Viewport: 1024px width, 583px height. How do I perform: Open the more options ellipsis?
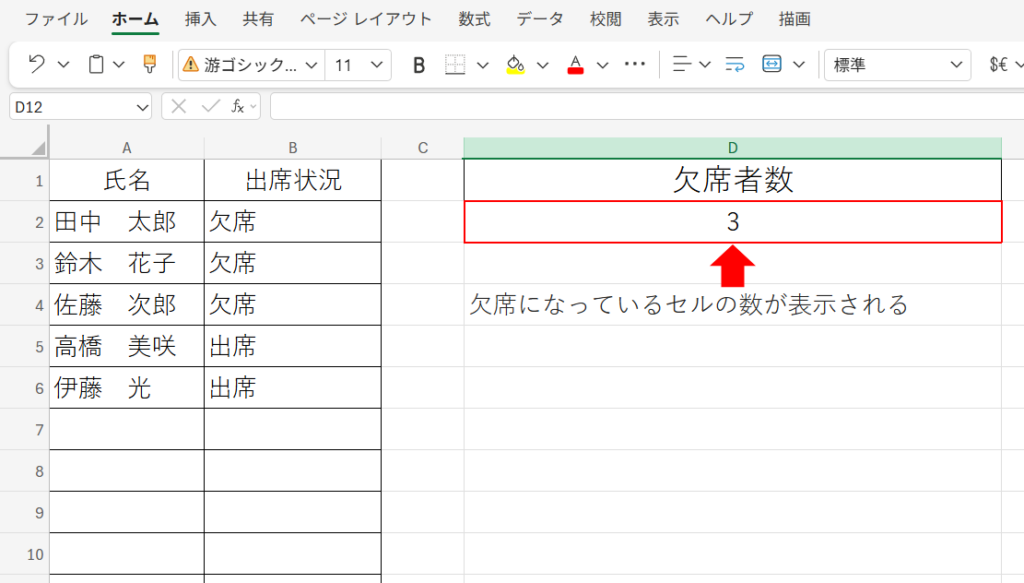(x=634, y=65)
